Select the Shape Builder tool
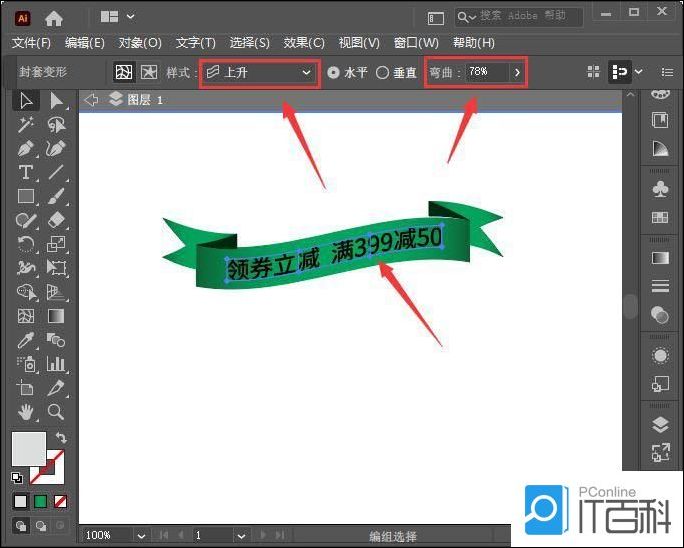Screen dimensions: 684x548 26,291
